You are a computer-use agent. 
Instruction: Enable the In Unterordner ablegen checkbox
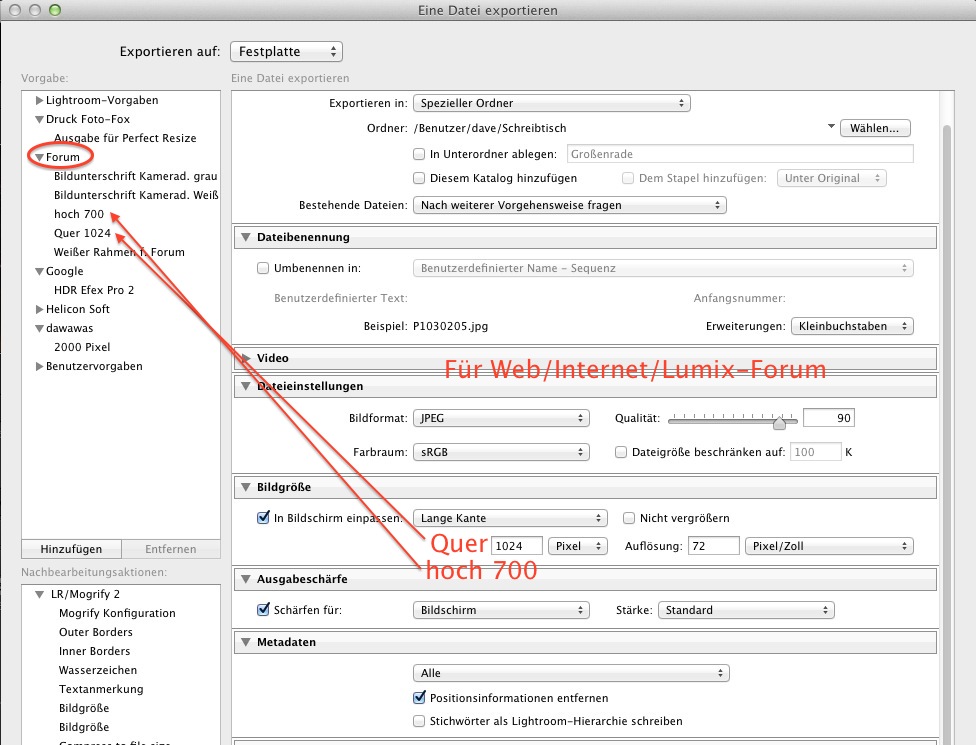(420, 154)
